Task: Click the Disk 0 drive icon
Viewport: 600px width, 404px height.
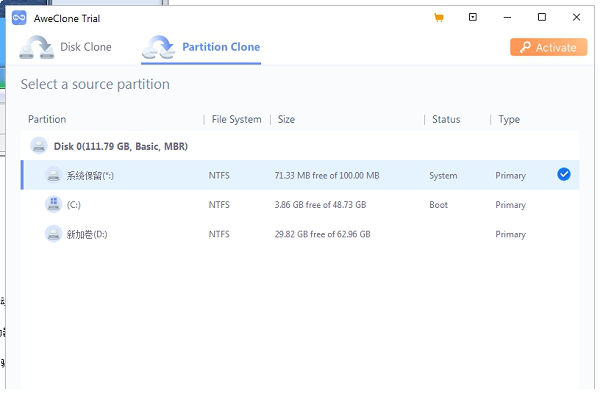Action: [x=39, y=146]
